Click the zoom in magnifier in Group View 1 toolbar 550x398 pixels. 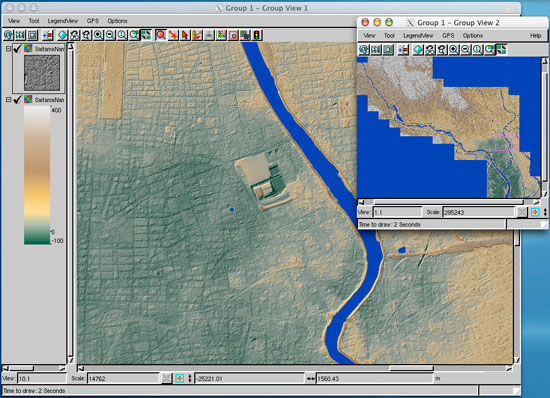pyautogui.click(x=98, y=35)
